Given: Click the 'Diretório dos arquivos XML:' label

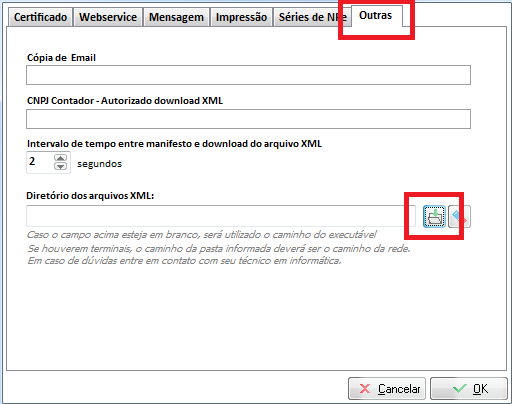Looking at the screenshot, I should (90, 196).
